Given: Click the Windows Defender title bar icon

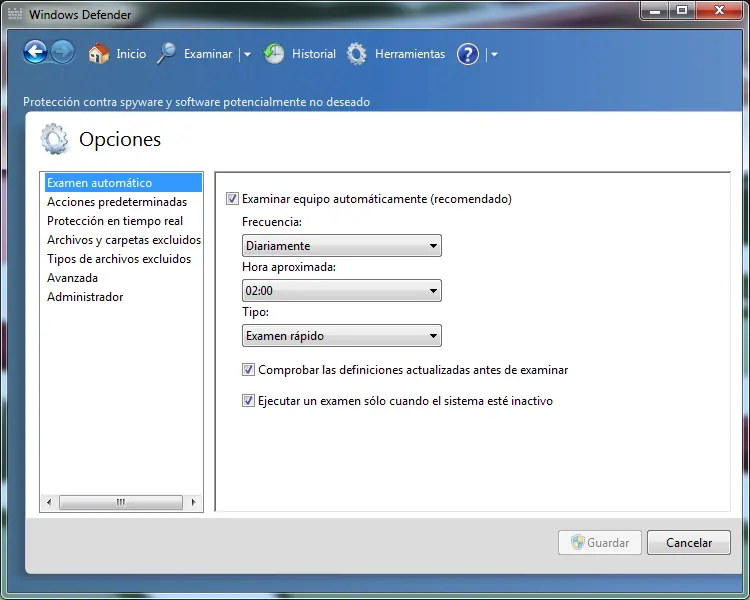Looking at the screenshot, I should pos(15,14).
